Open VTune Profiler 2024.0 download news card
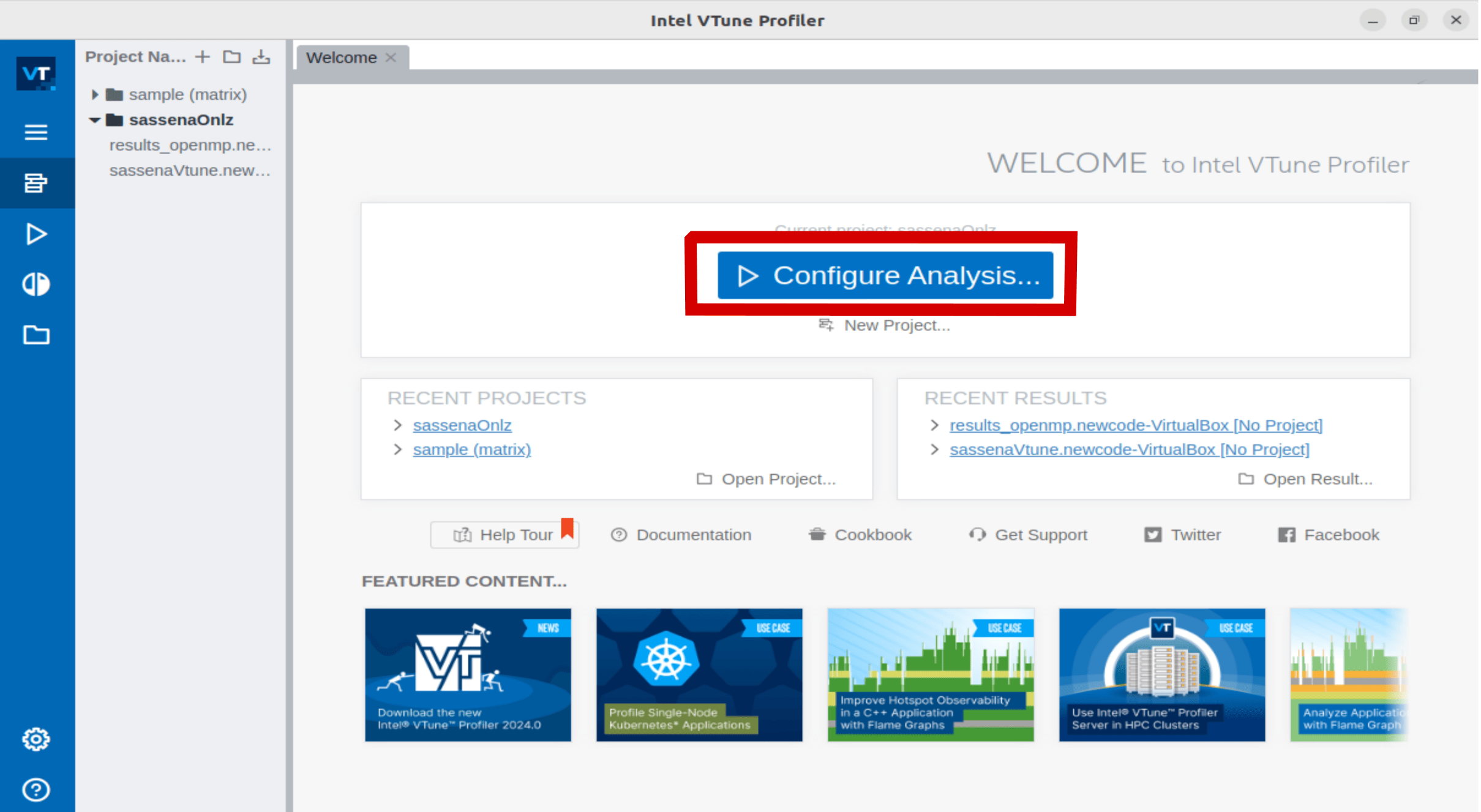This screenshot has width=1481, height=812. [468, 674]
